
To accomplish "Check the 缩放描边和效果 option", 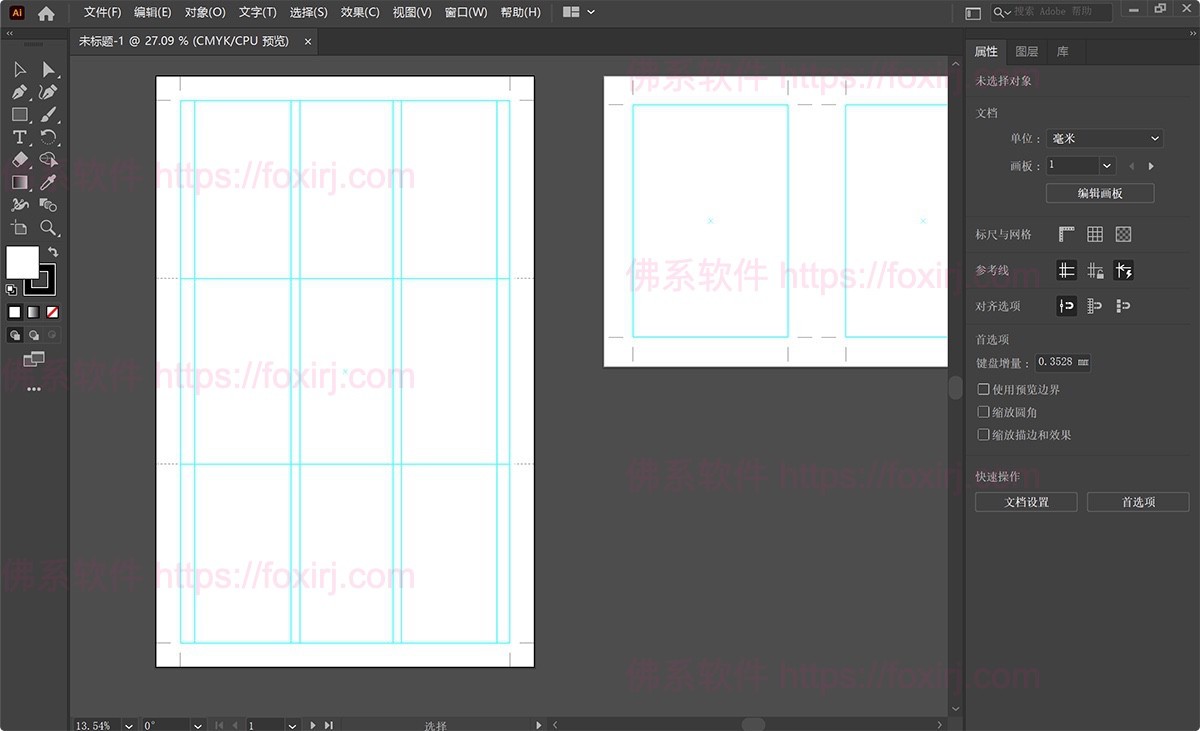I will [x=983, y=434].
